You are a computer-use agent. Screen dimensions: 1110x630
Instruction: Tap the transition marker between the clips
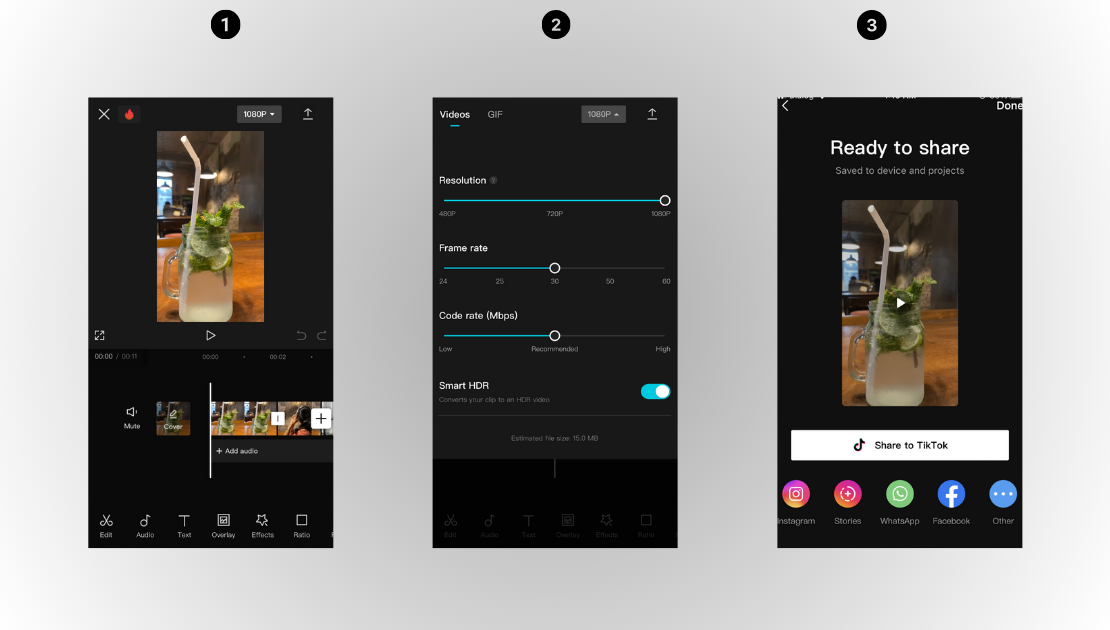[278, 418]
